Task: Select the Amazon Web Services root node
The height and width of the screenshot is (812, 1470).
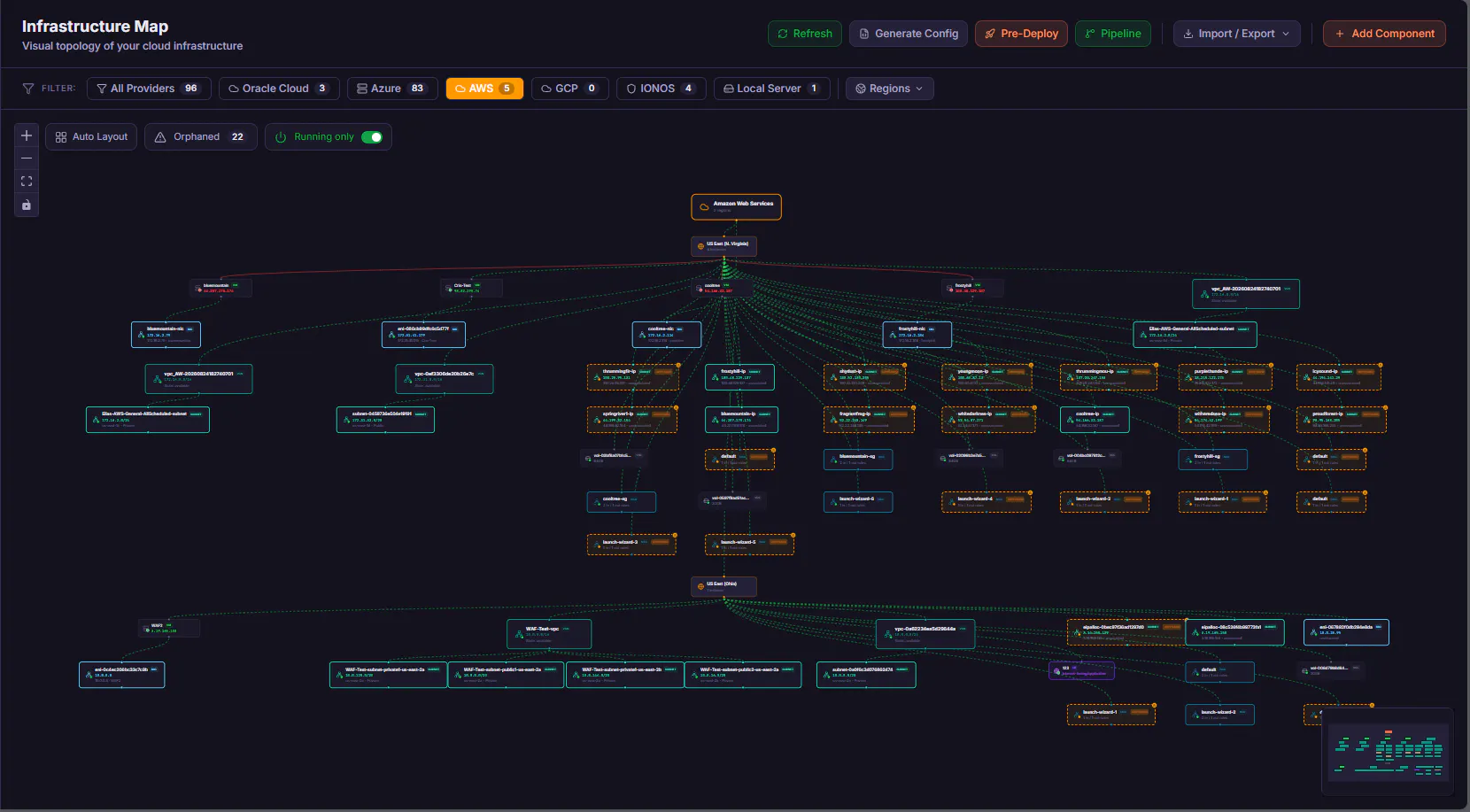Action: [x=736, y=206]
